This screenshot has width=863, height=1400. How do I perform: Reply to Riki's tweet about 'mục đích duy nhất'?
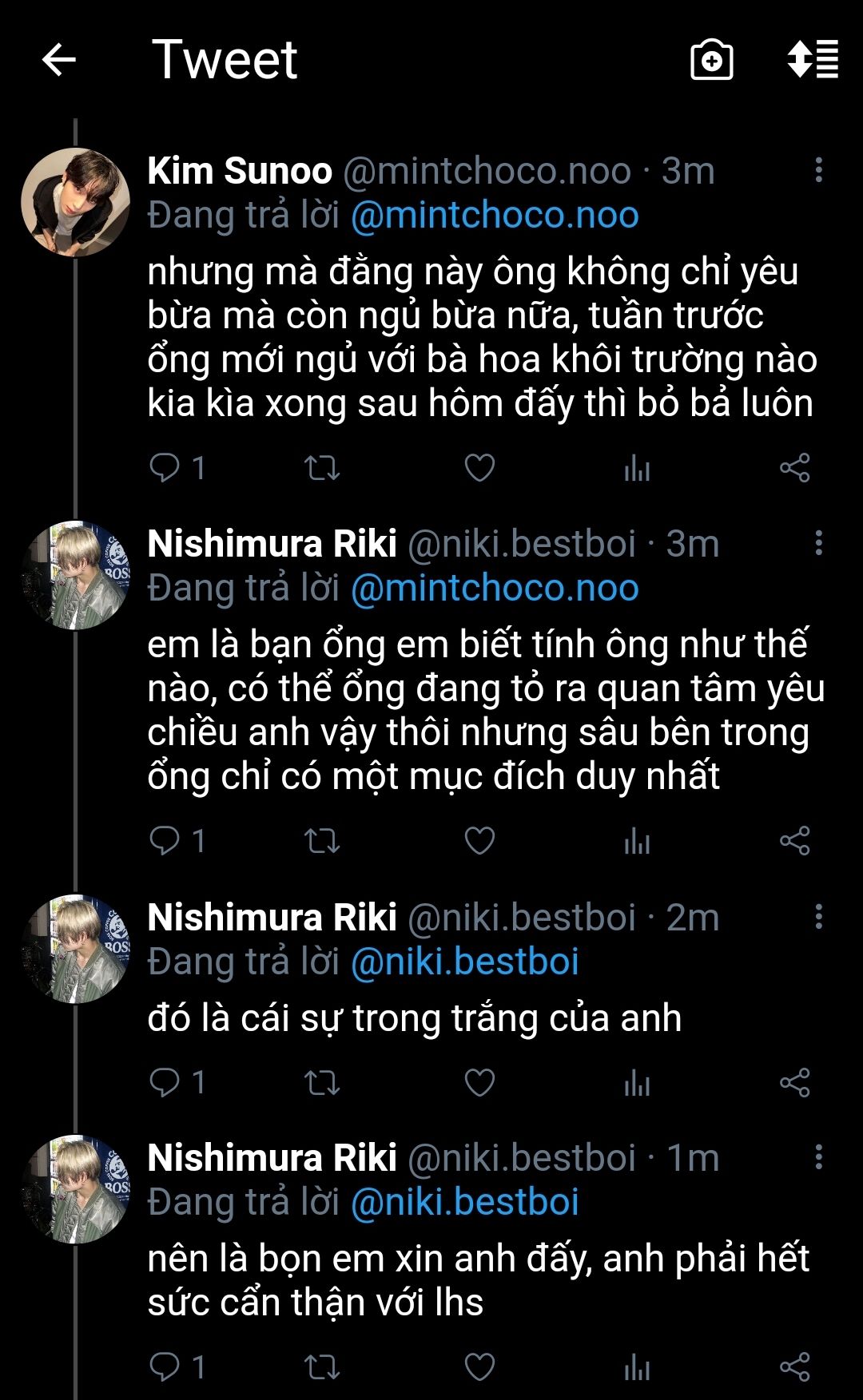click(165, 840)
